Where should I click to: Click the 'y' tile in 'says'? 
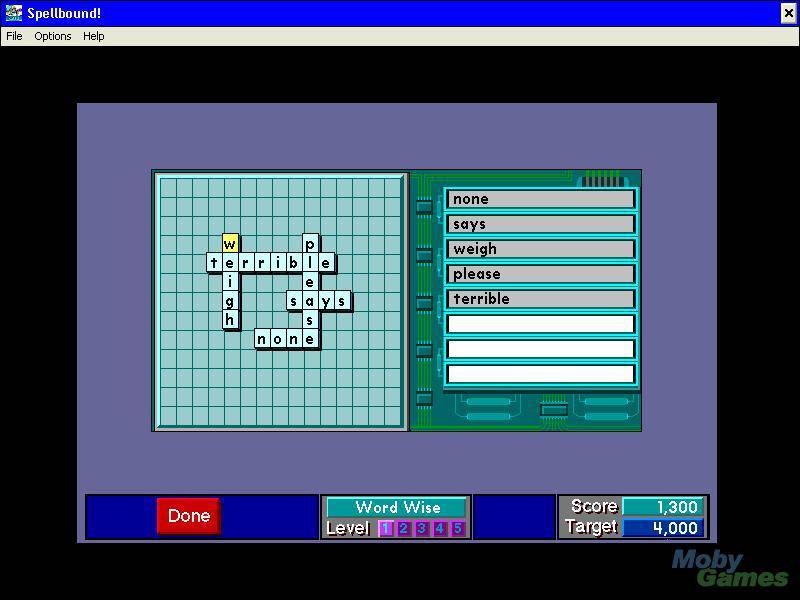click(326, 301)
